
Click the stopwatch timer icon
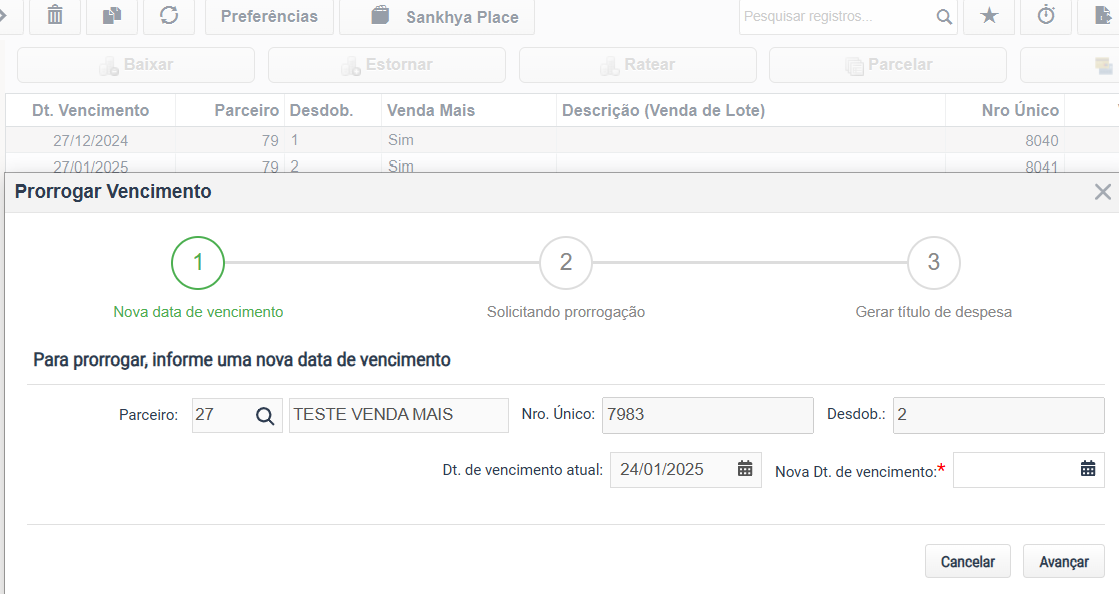[1046, 15]
